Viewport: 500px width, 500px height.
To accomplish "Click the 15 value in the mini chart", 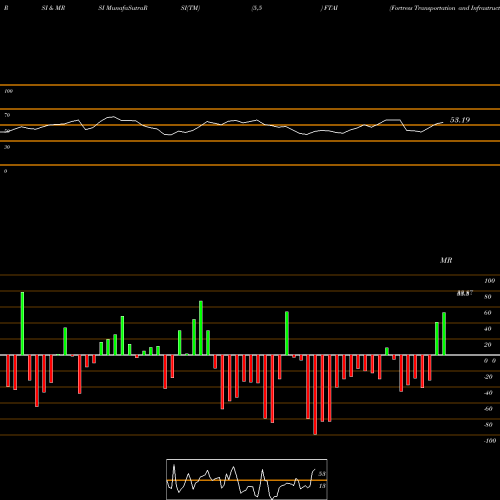I will pyautogui.click(x=322, y=486).
